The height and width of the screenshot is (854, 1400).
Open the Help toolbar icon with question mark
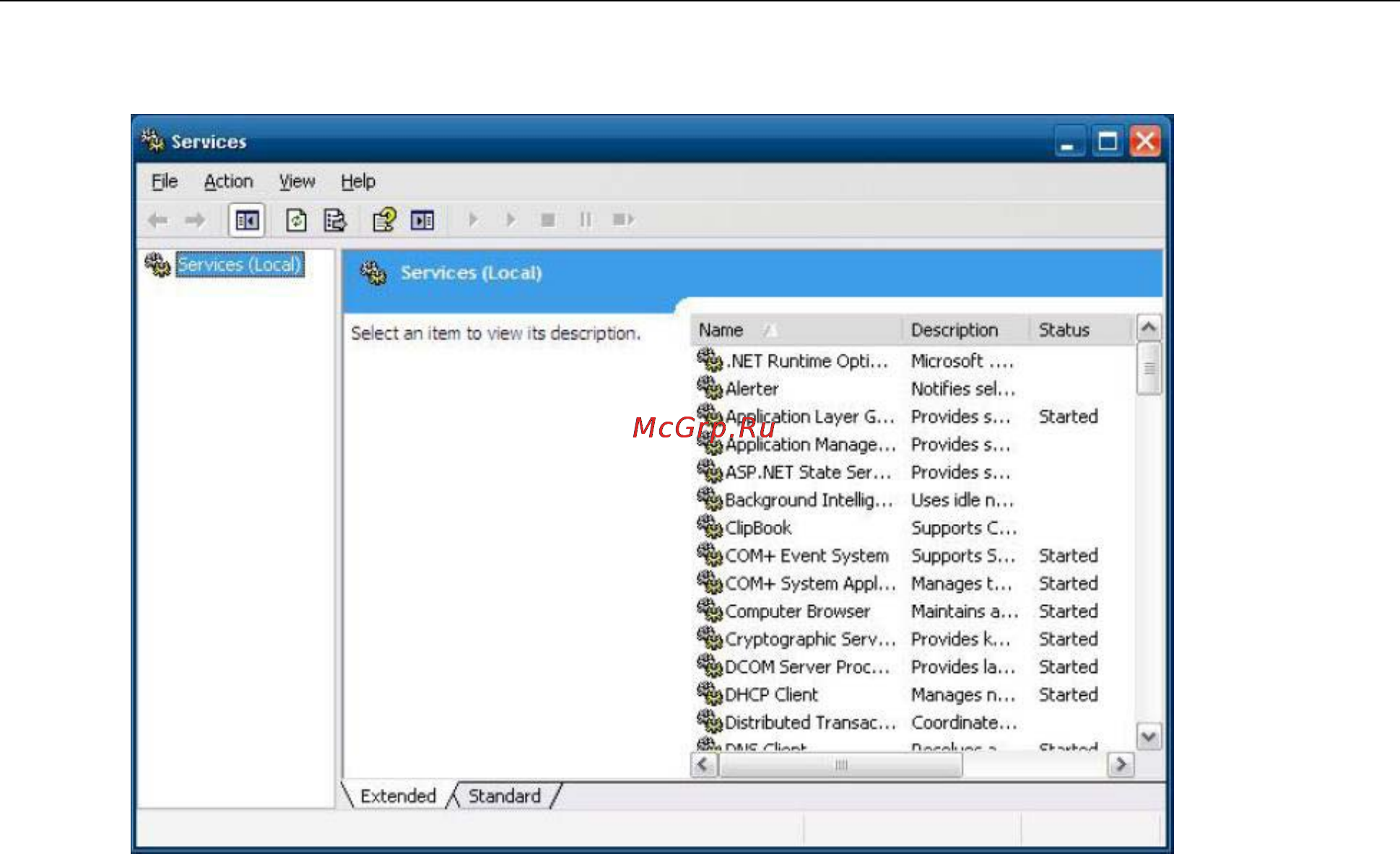[x=384, y=219]
